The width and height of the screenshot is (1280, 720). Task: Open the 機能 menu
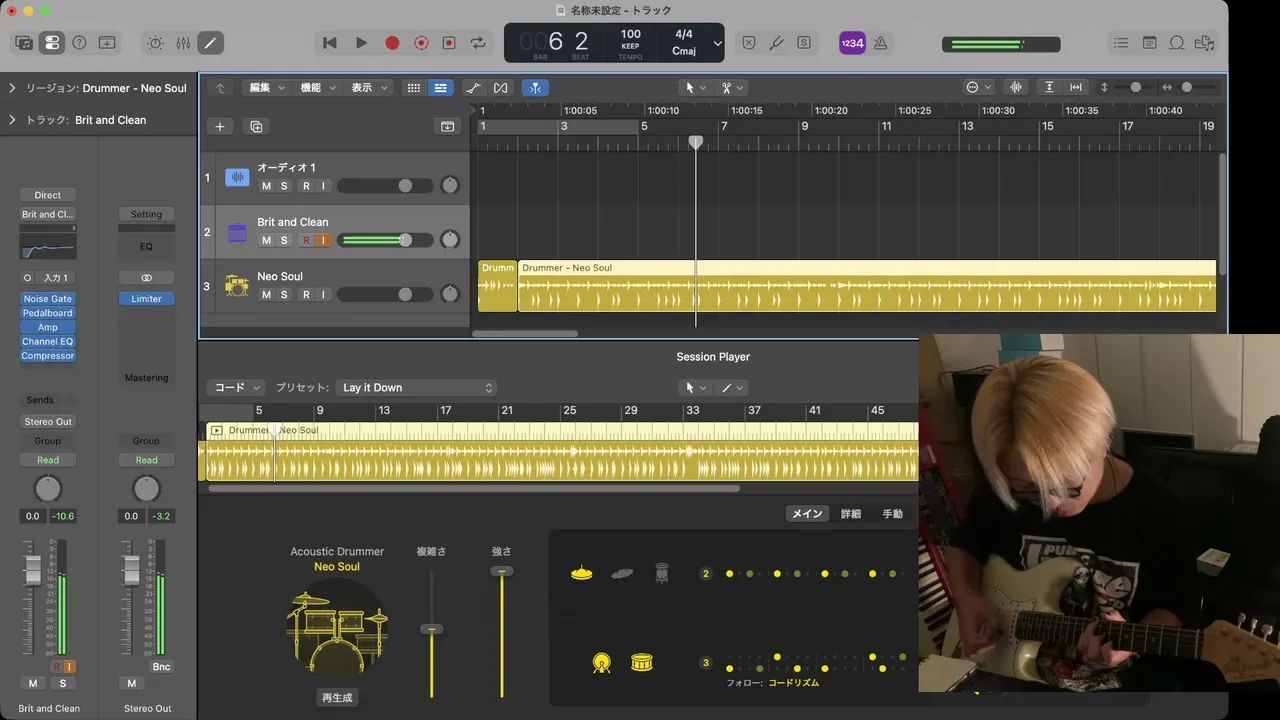(x=318, y=88)
